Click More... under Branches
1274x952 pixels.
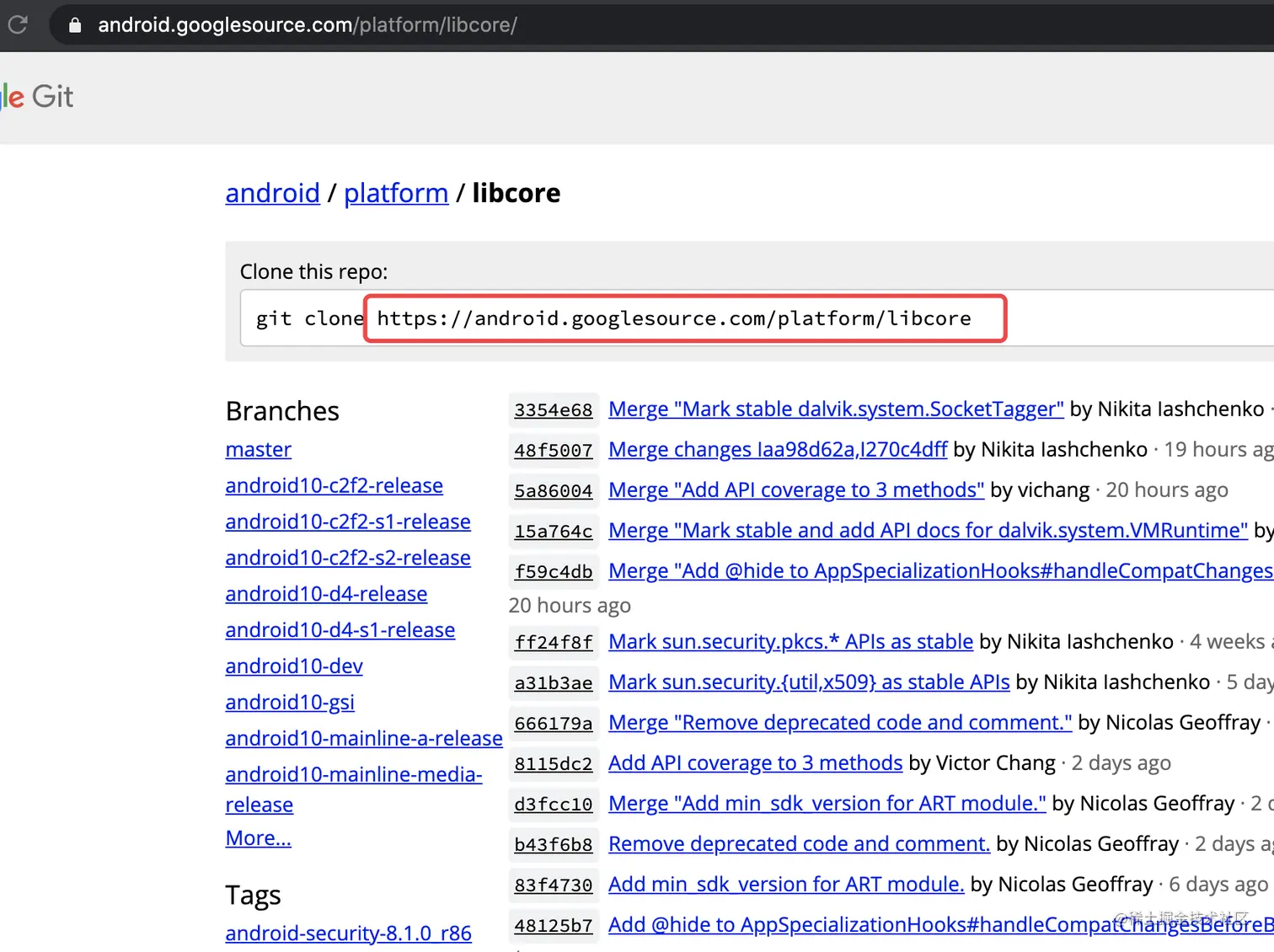pyautogui.click(x=258, y=838)
